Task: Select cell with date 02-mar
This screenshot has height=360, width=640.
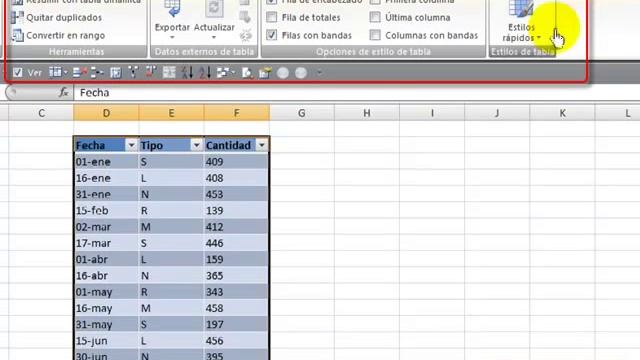Action: 106,227
